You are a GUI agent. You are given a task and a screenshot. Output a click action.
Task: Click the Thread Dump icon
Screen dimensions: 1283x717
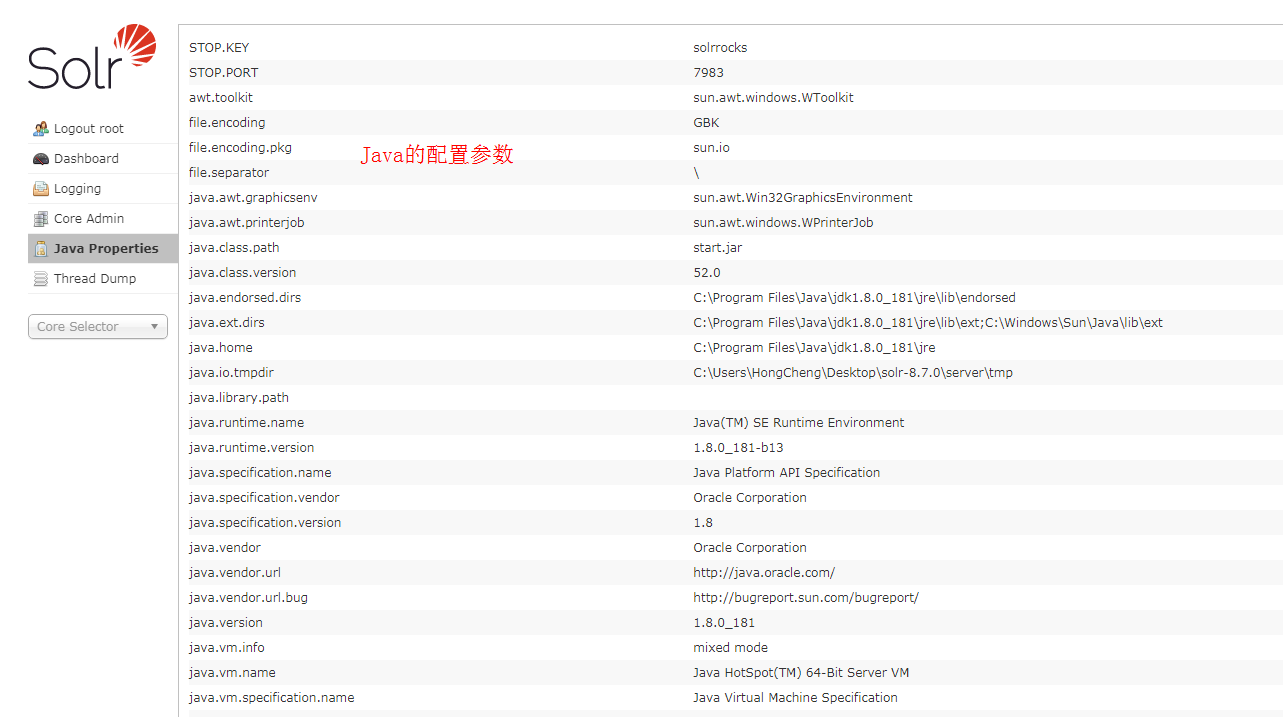(x=41, y=278)
